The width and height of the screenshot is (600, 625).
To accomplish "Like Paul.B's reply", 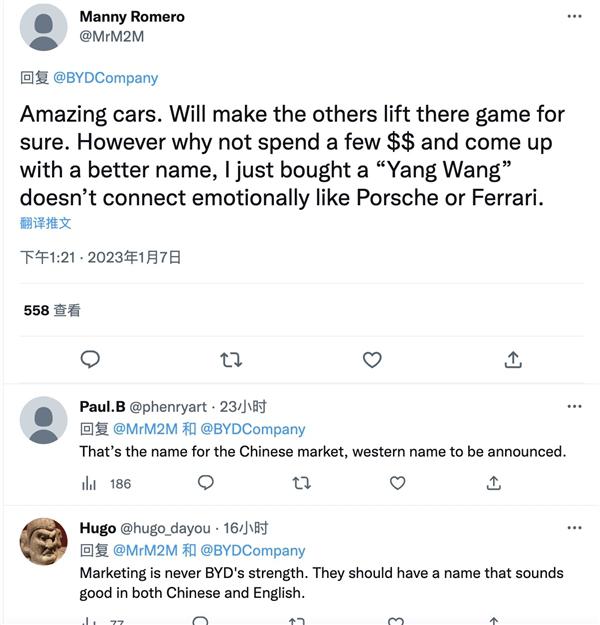I will point(397,483).
